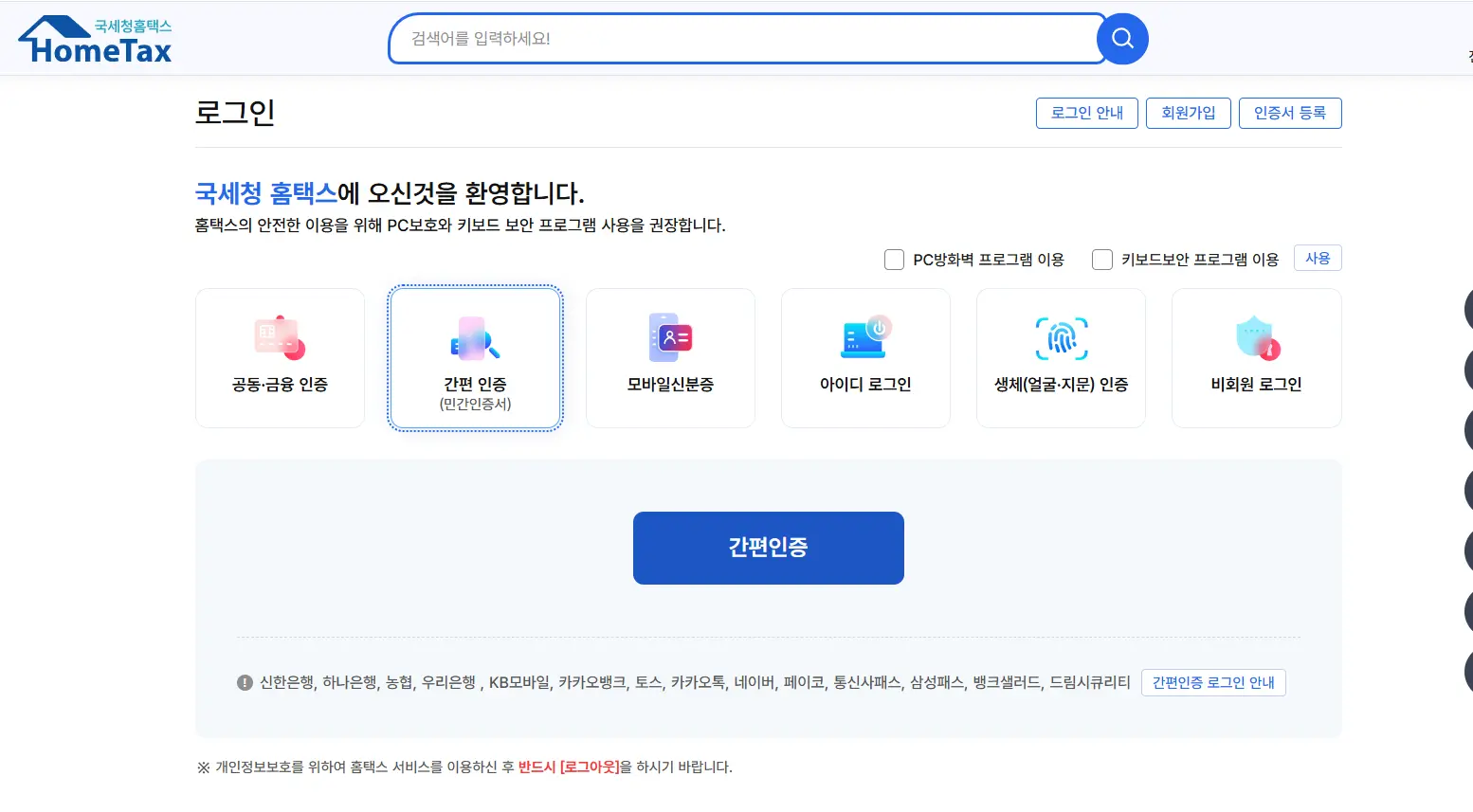1473x812 pixels.
Task: Click the blue search magnifier button
Action: 1122,39
